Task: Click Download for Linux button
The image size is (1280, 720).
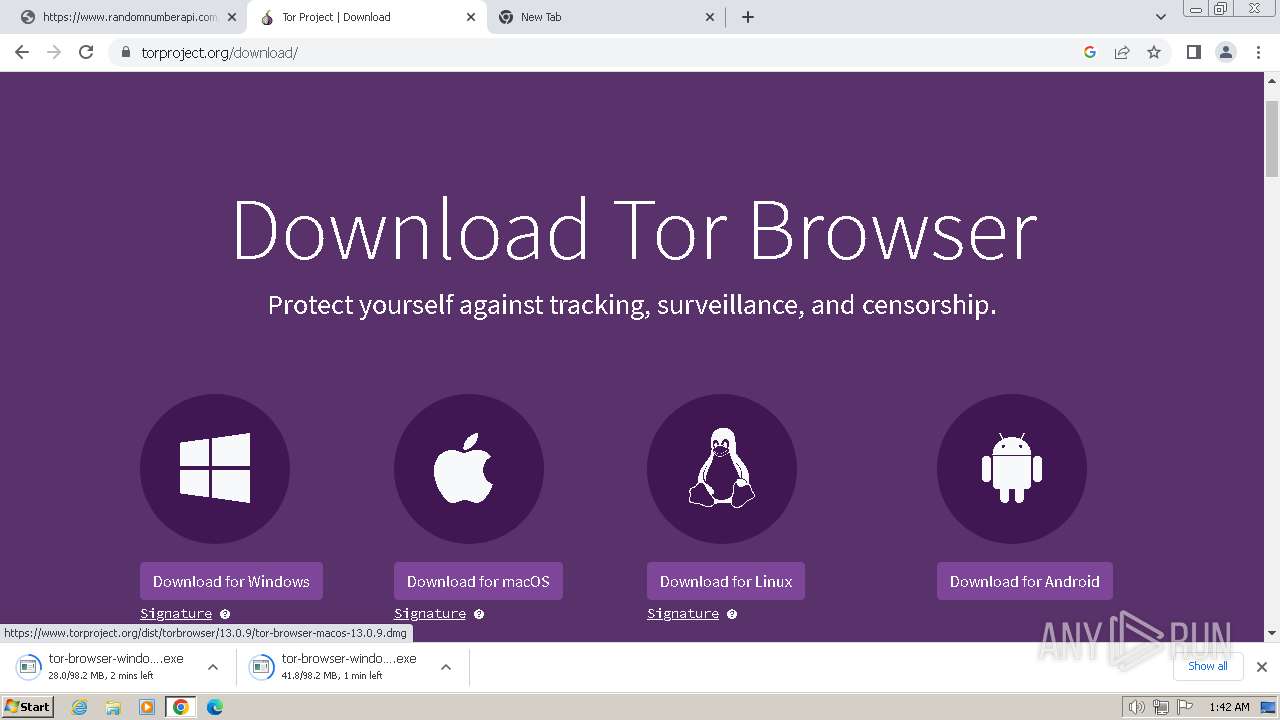Action: click(x=726, y=581)
